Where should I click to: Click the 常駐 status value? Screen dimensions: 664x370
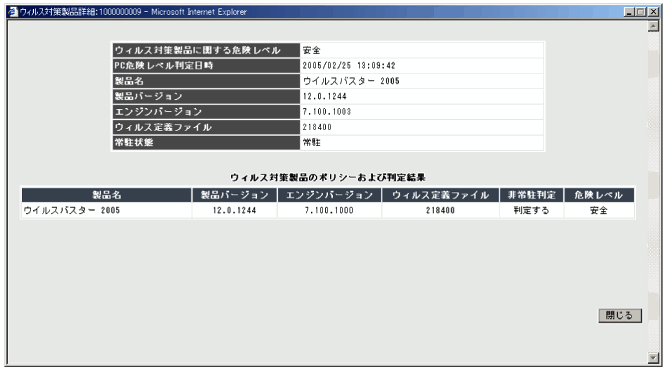[312, 142]
